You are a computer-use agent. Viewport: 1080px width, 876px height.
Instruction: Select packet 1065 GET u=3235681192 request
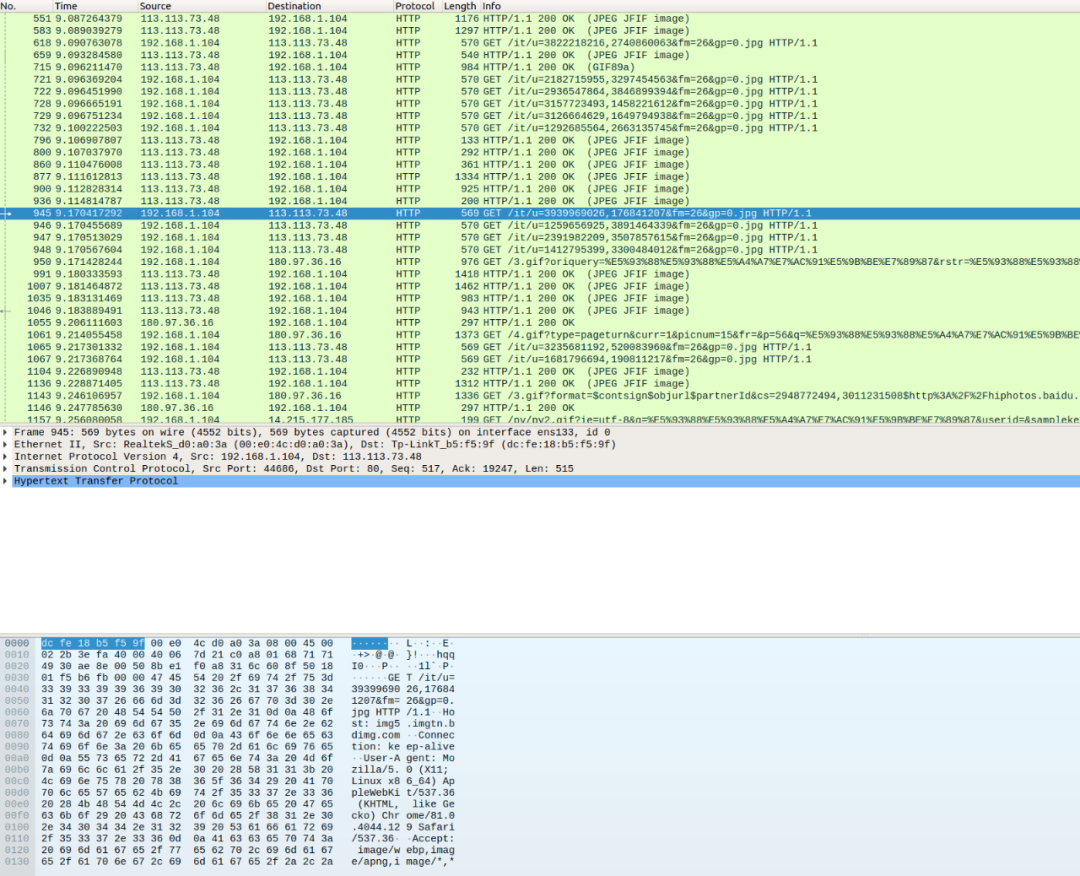click(x=540, y=347)
